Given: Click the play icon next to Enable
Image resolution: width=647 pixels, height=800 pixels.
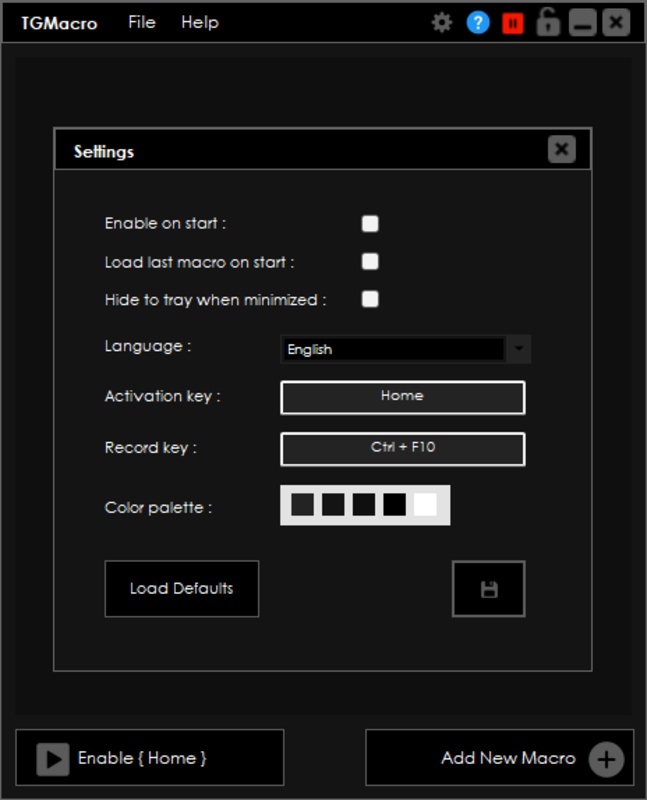Looking at the screenshot, I should tap(53, 759).
